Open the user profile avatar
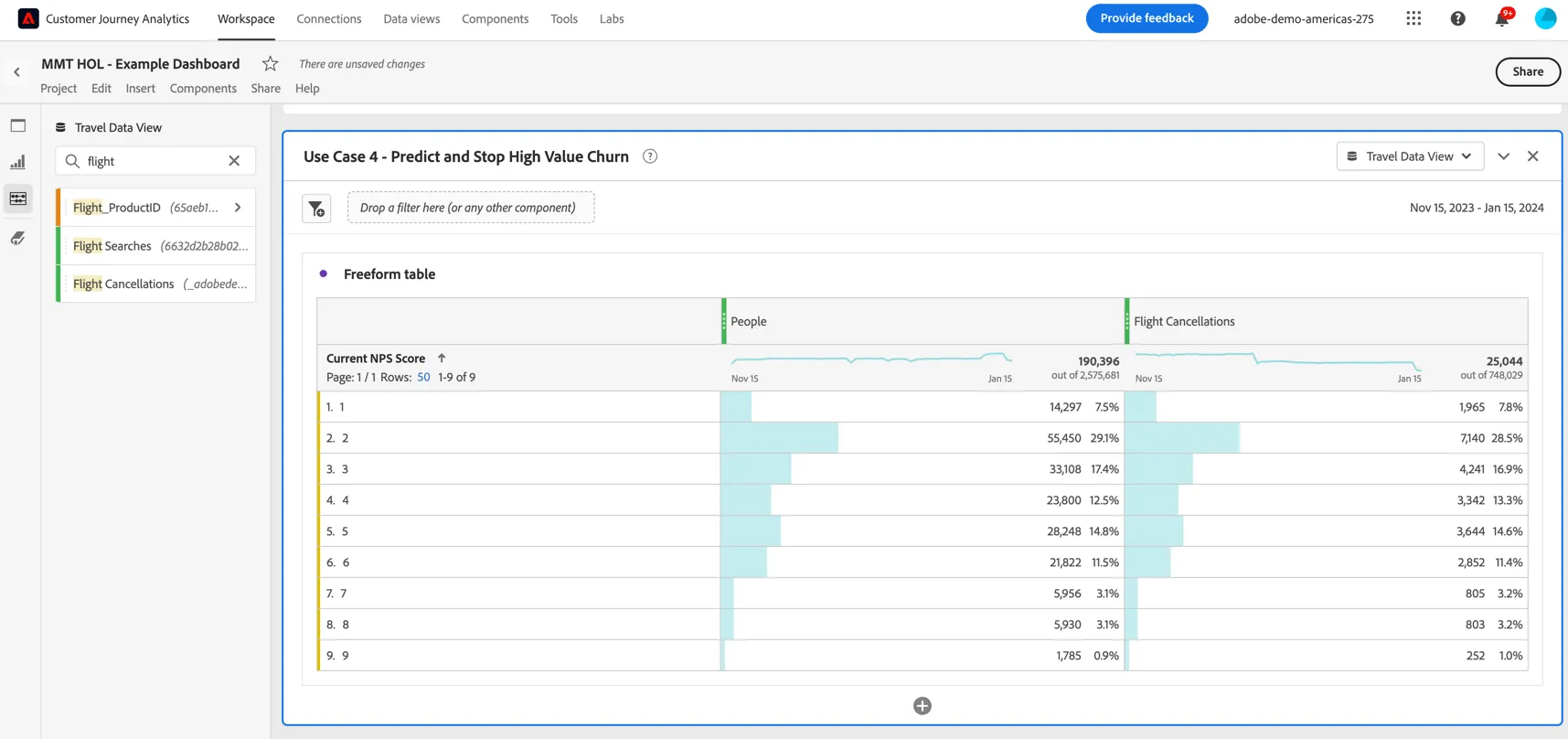This screenshot has height=739, width=1568. [x=1545, y=18]
